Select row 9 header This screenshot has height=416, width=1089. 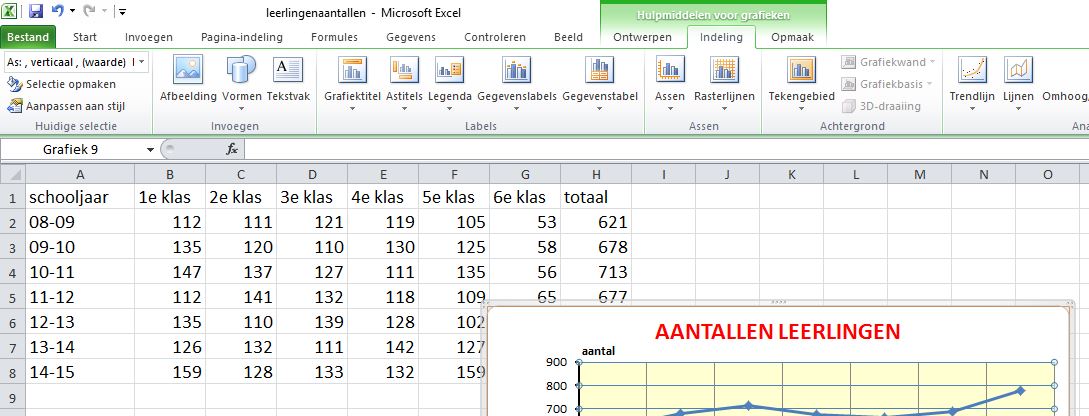13,397
